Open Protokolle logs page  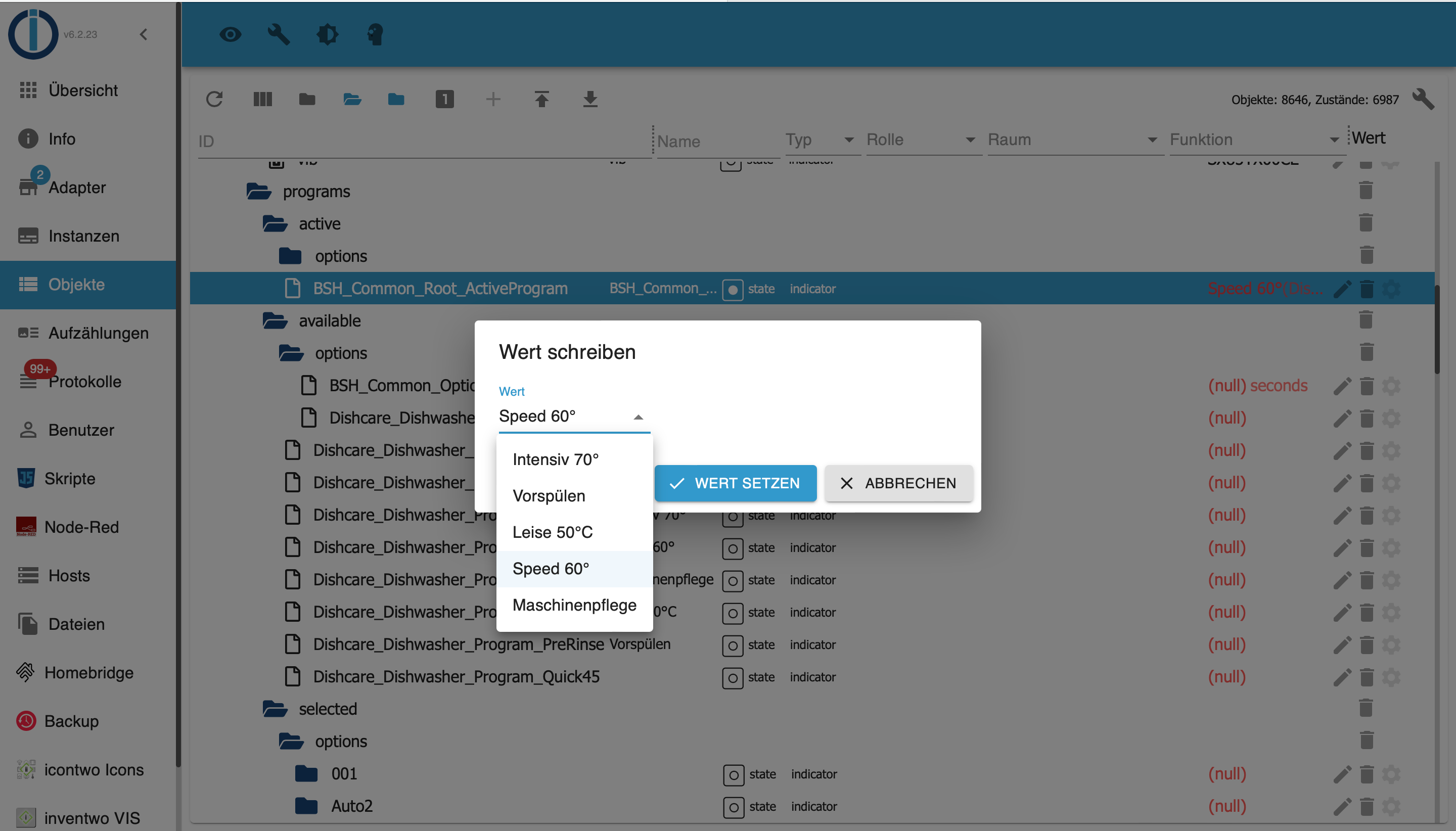click(x=88, y=381)
